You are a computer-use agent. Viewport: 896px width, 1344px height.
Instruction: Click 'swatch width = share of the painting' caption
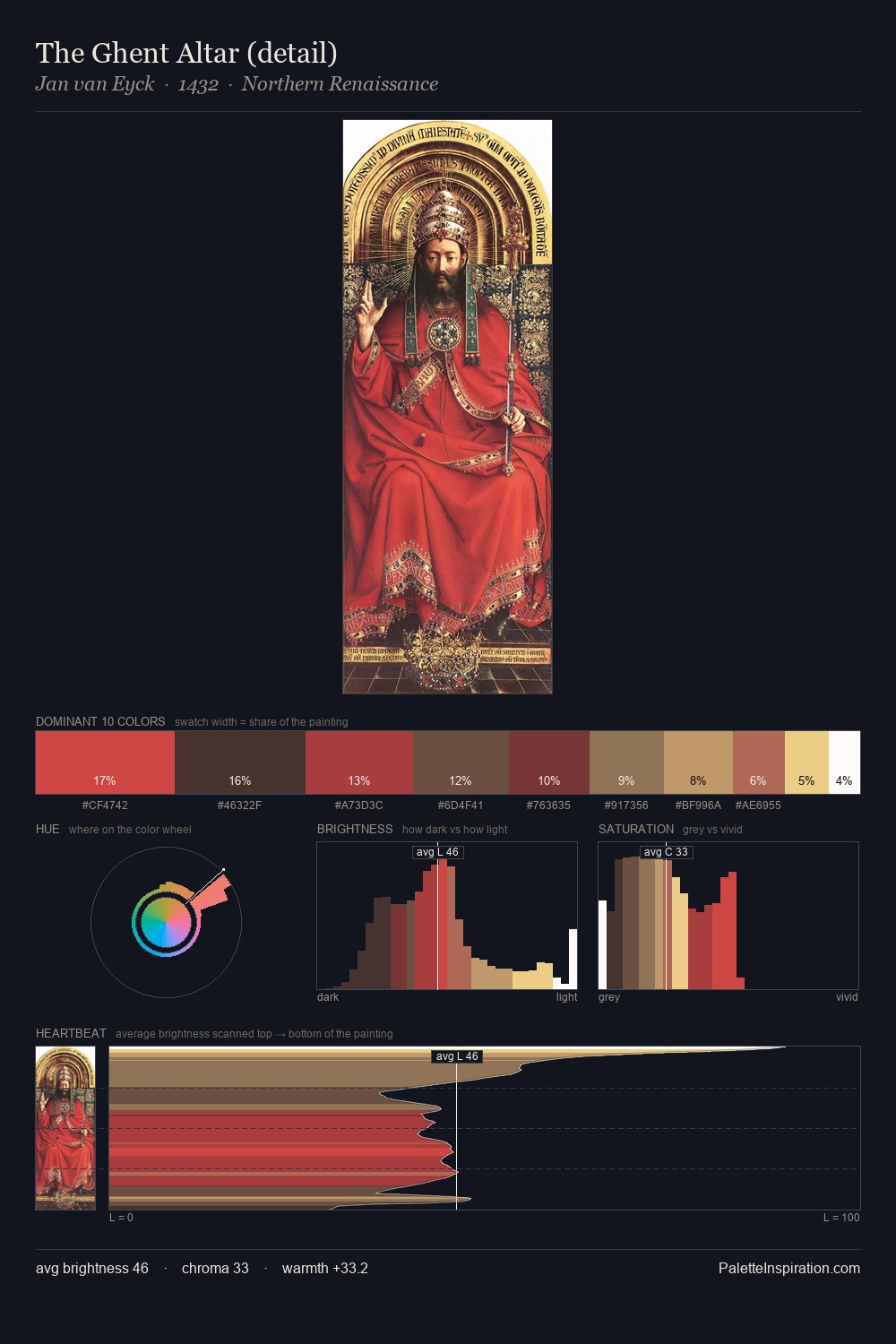point(262,722)
